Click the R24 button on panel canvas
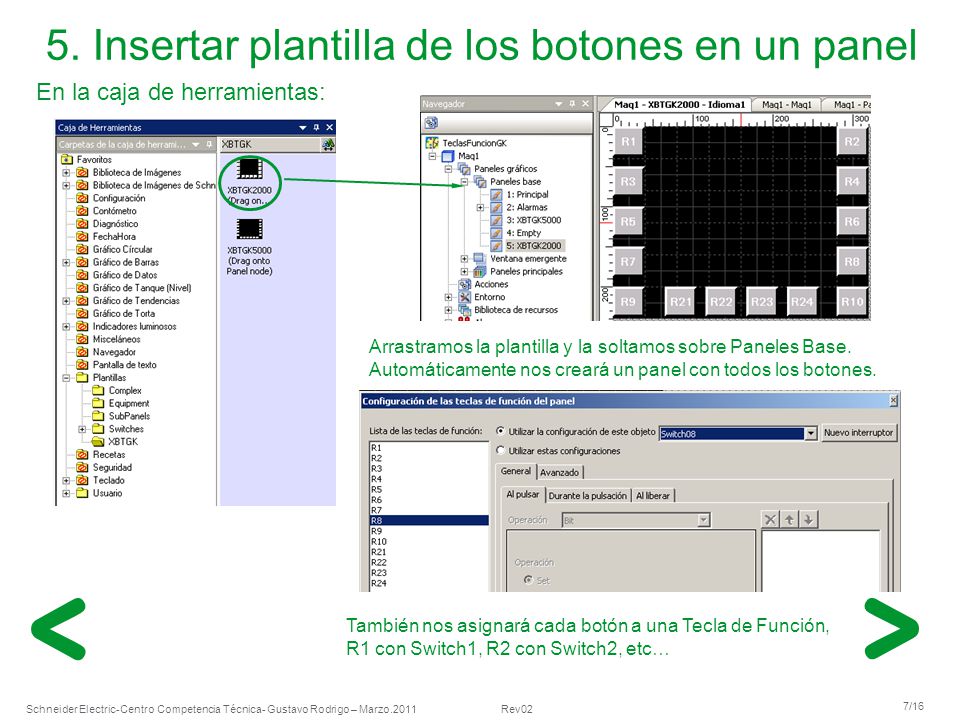The image size is (960, 720). pos(801,302)
